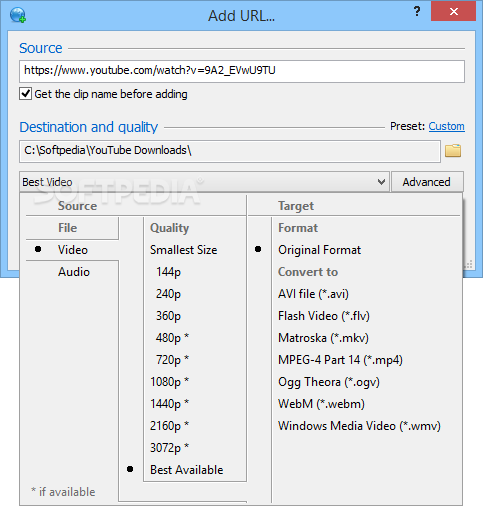Open the browse destination folder icon
Viewport: 483px width, 506px height.
[453, 151]
